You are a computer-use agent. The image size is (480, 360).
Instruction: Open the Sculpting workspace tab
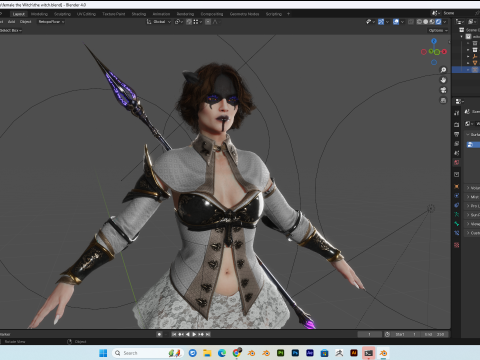pos(62,14)
